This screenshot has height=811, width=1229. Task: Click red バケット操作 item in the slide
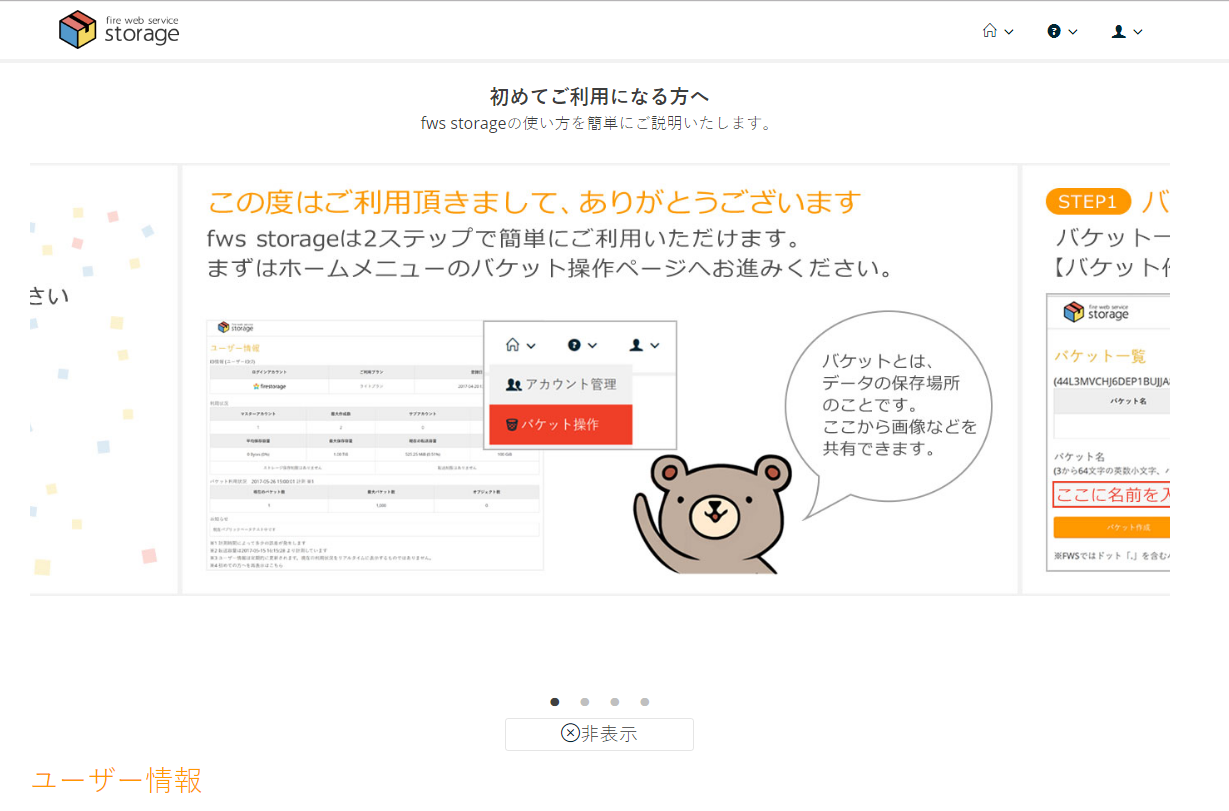coord(560,424)
